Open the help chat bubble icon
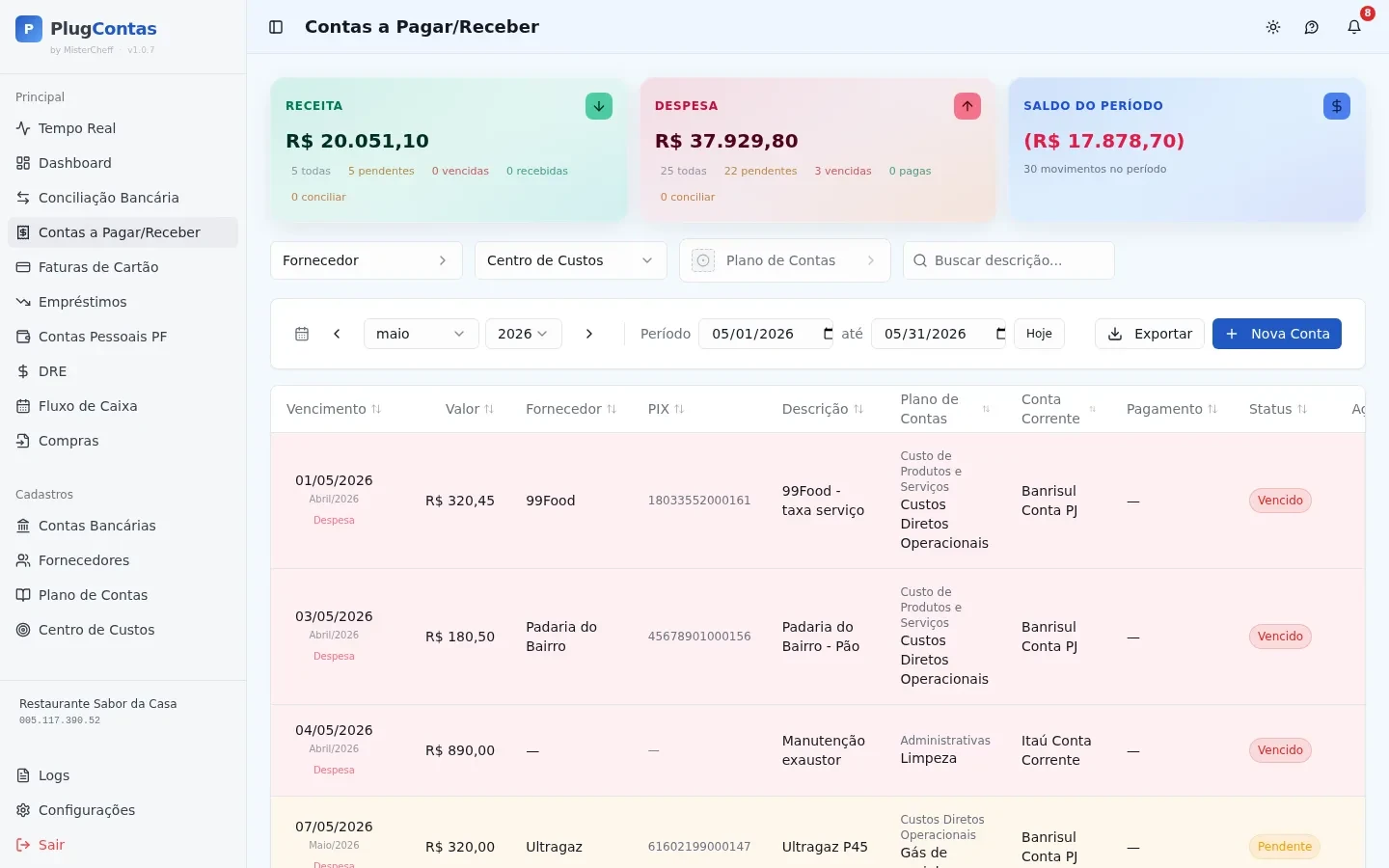This screenshot has width=1389, height=868. pyautogui.click(x=1312, y=27)
